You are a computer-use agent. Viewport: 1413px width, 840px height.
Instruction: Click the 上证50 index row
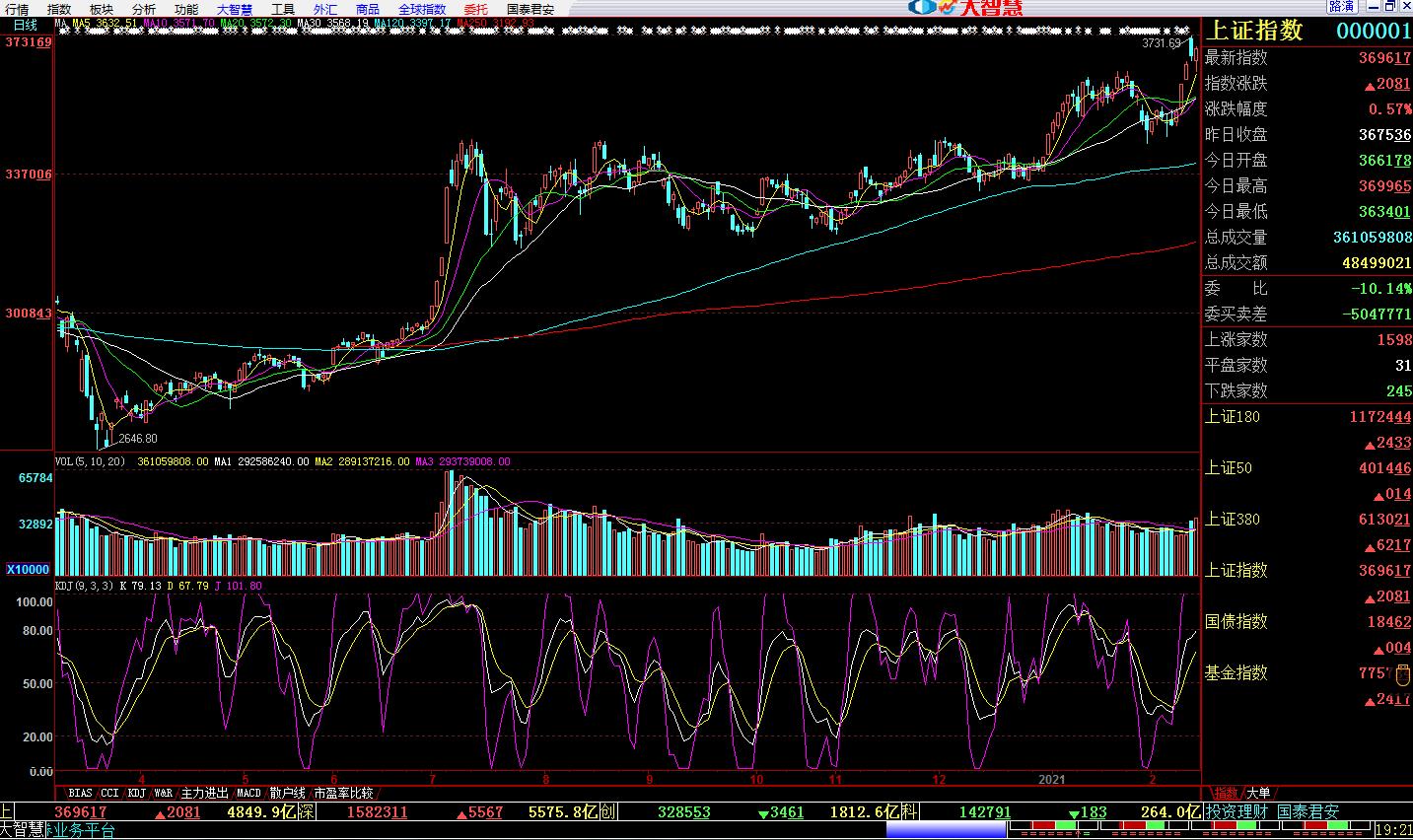tap(1307, 468)
